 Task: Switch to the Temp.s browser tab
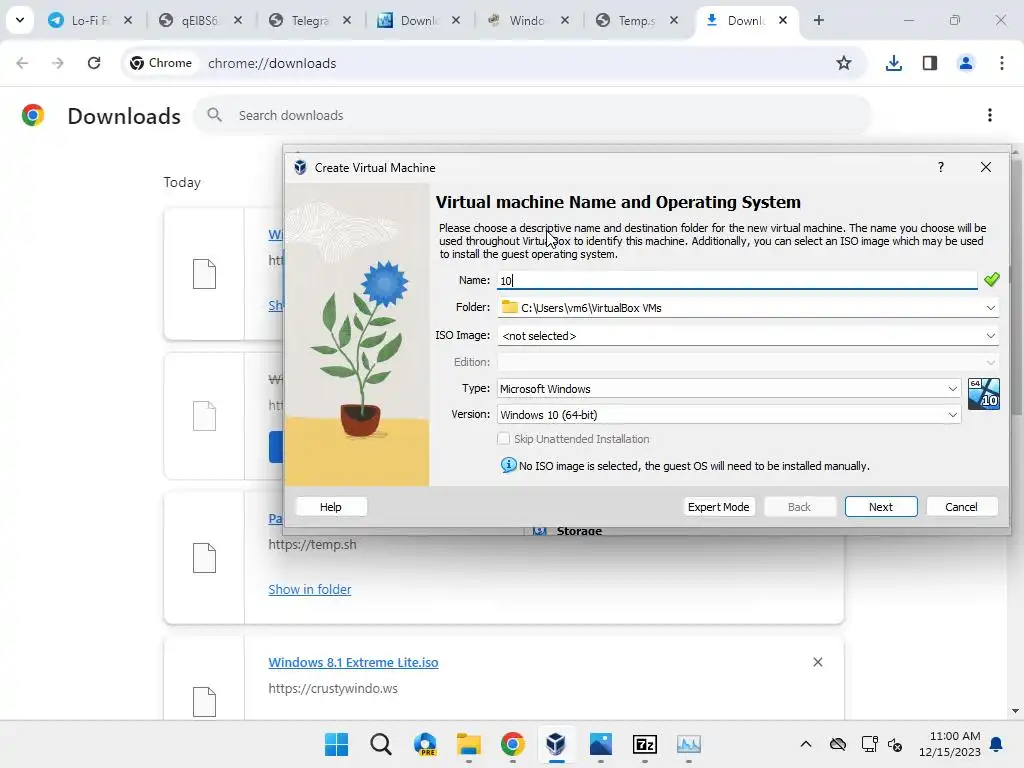point(635,21)
